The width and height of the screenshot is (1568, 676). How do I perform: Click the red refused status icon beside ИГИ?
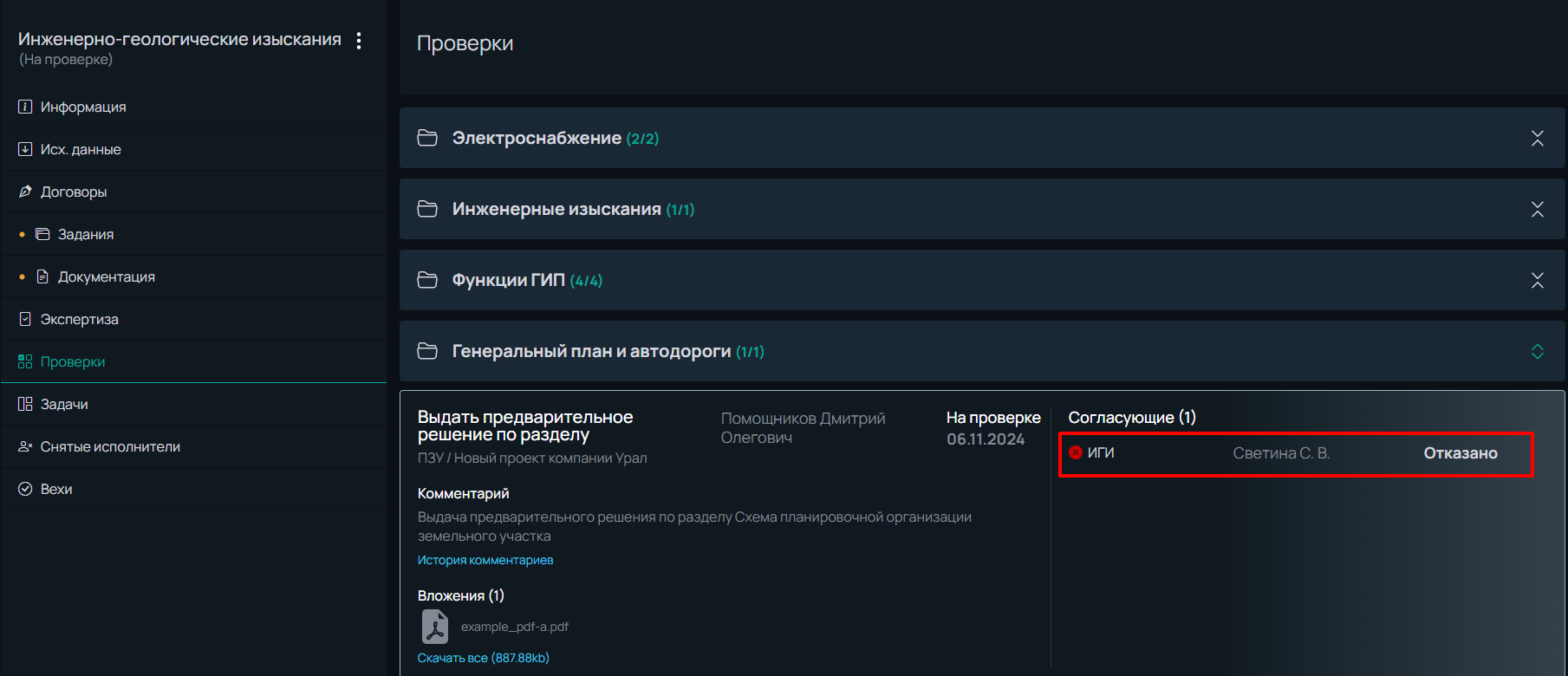pos(1076,452)
